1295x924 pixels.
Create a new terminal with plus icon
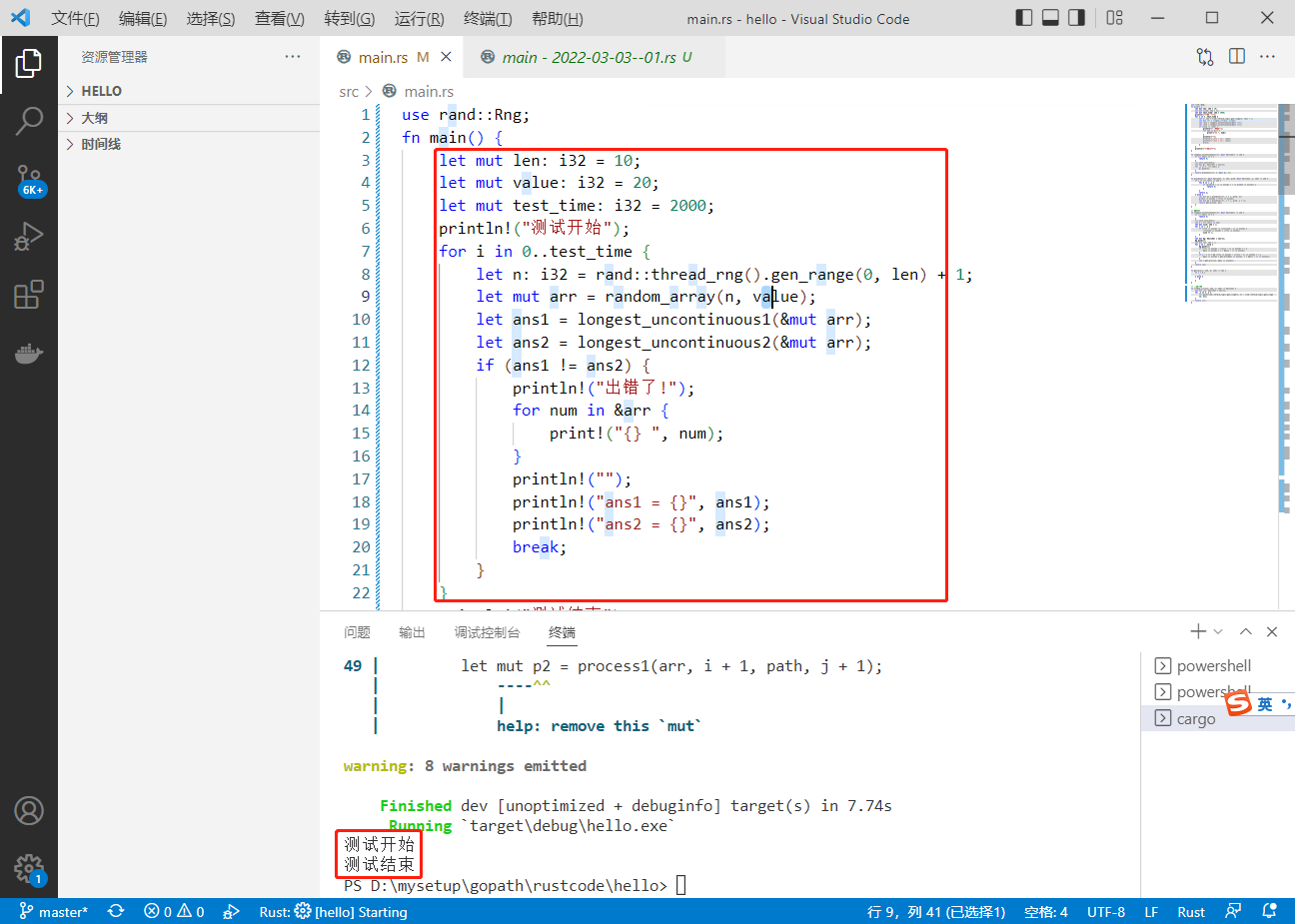tap(1198, 631)
